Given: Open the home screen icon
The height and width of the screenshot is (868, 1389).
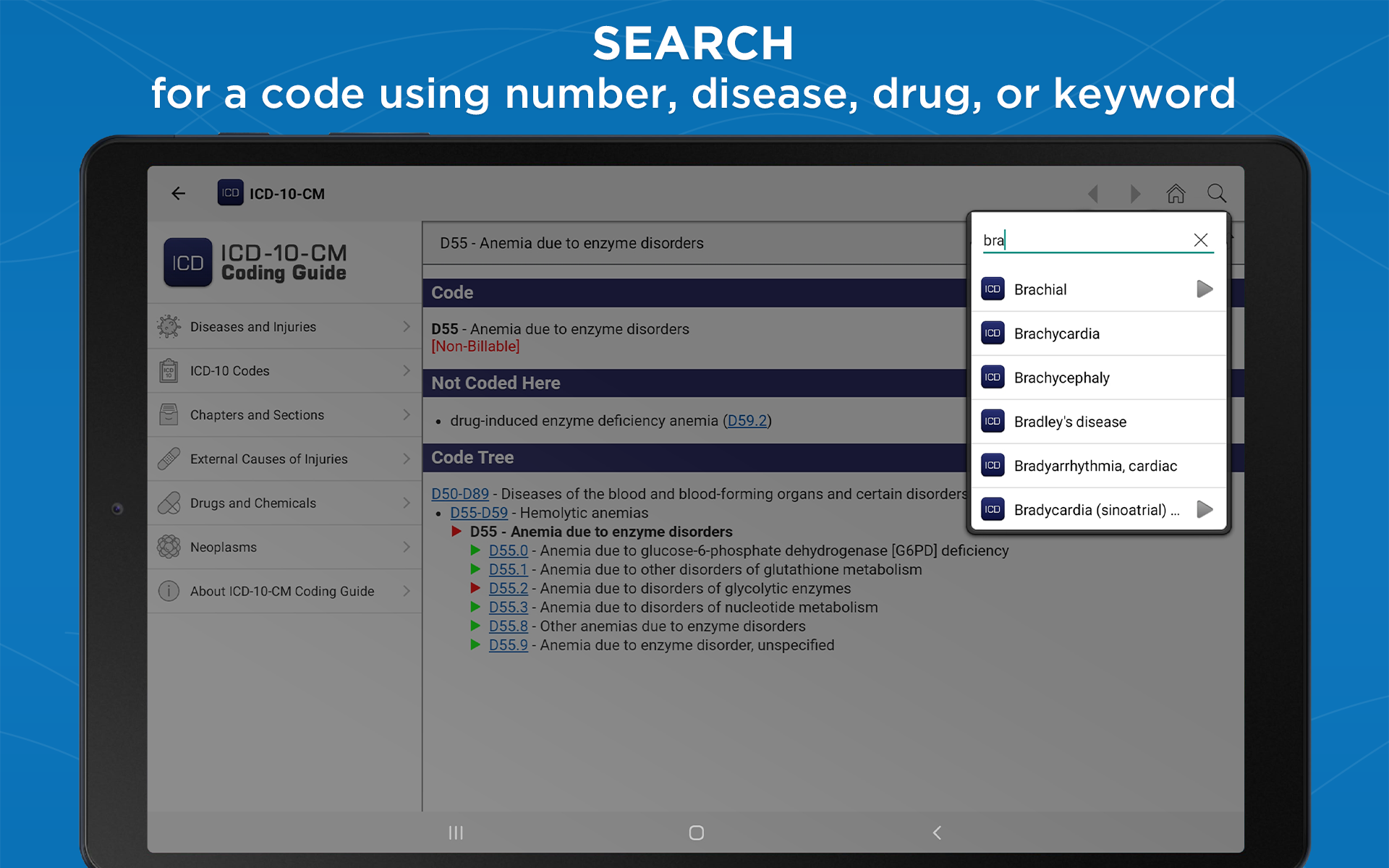Looking at the screenshot, I should pyautogui.click(x=1176, y=193).
